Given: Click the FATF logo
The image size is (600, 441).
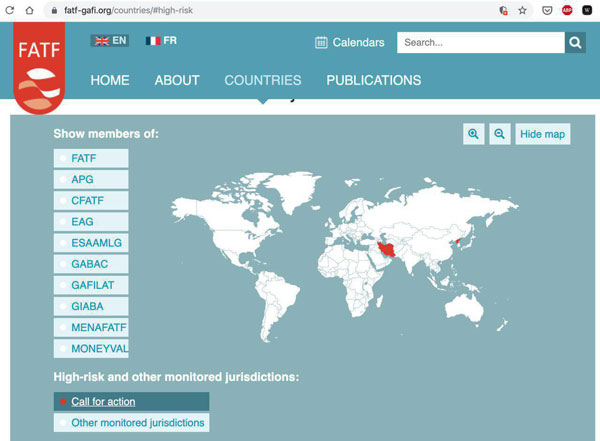Looking at the screenshot, I should pyautogui.click(x=39, y=68).
